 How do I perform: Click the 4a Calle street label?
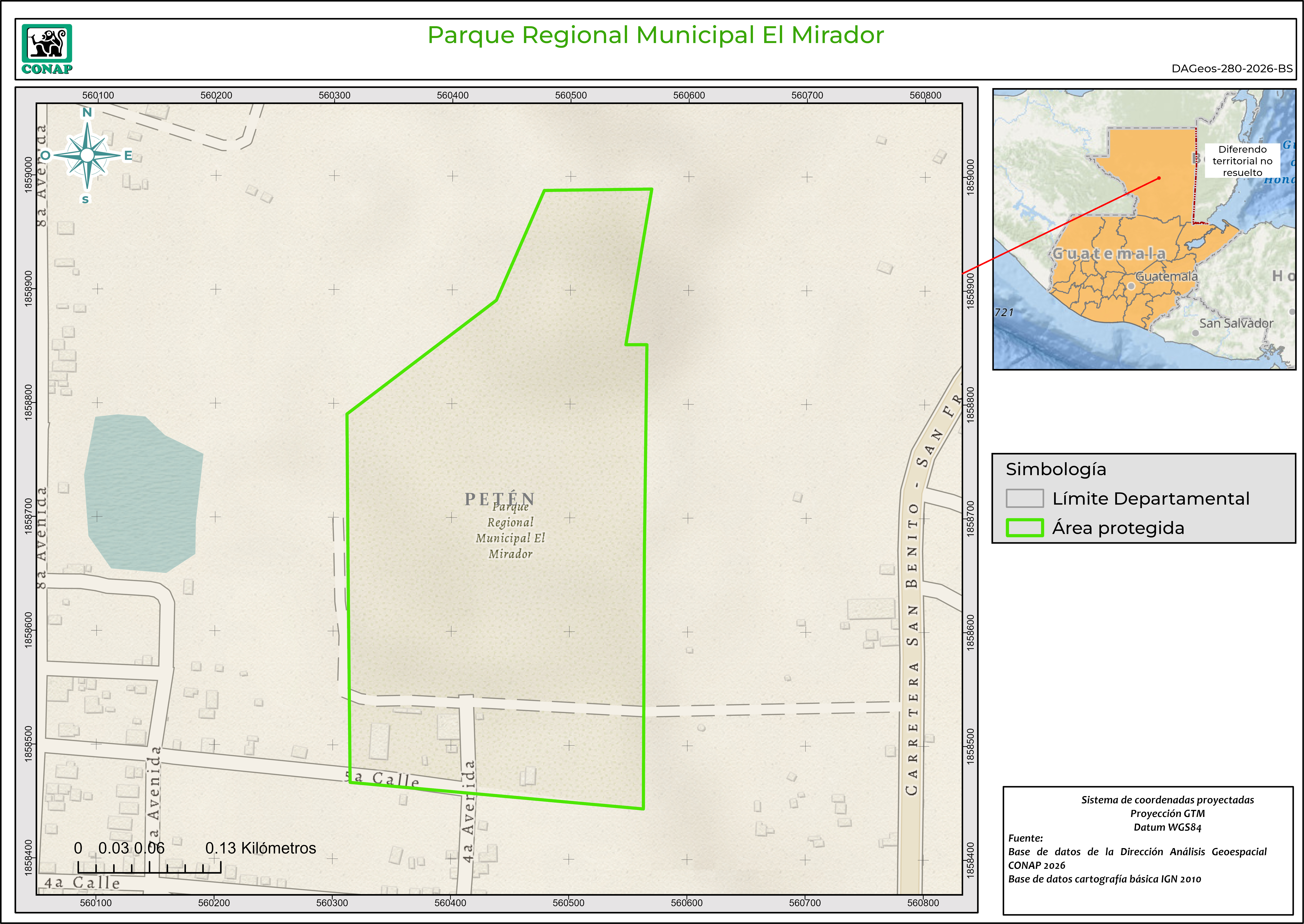[x=82, y=882]
